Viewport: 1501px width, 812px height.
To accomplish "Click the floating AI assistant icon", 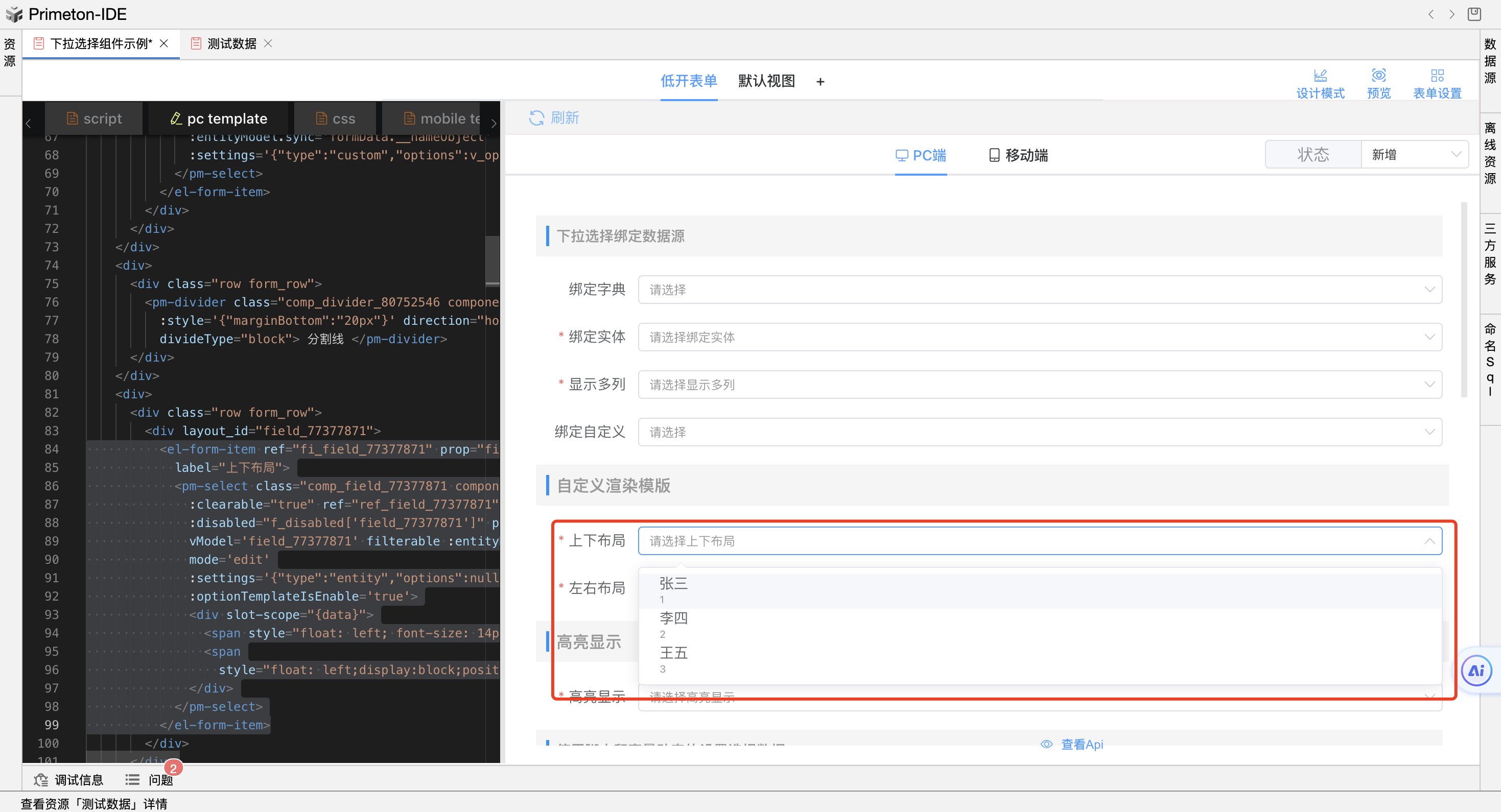I will (x=1476, y=671).
